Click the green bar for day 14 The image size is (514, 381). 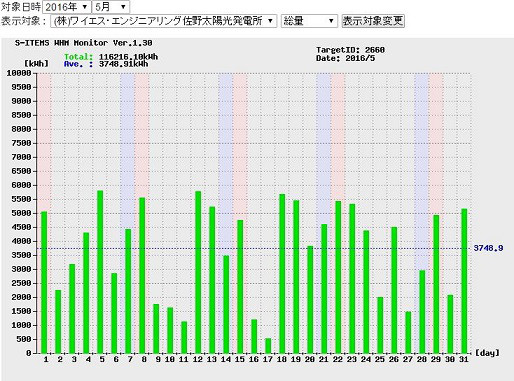(x=226, y=304)
